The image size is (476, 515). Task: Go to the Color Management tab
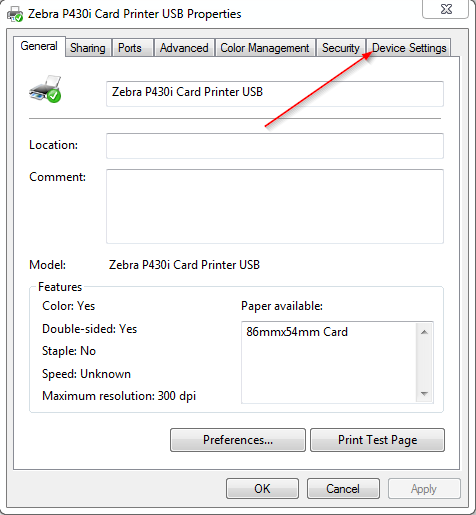click(265, 48)
